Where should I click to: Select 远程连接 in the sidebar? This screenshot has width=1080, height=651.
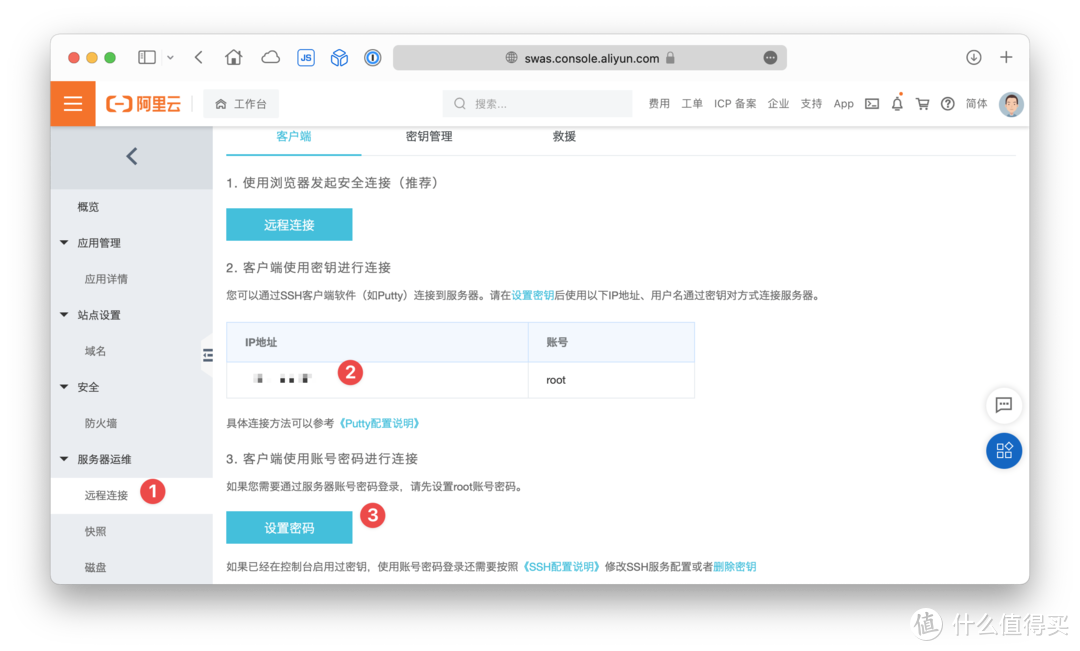pyautogui.click(x=106, y=495)
